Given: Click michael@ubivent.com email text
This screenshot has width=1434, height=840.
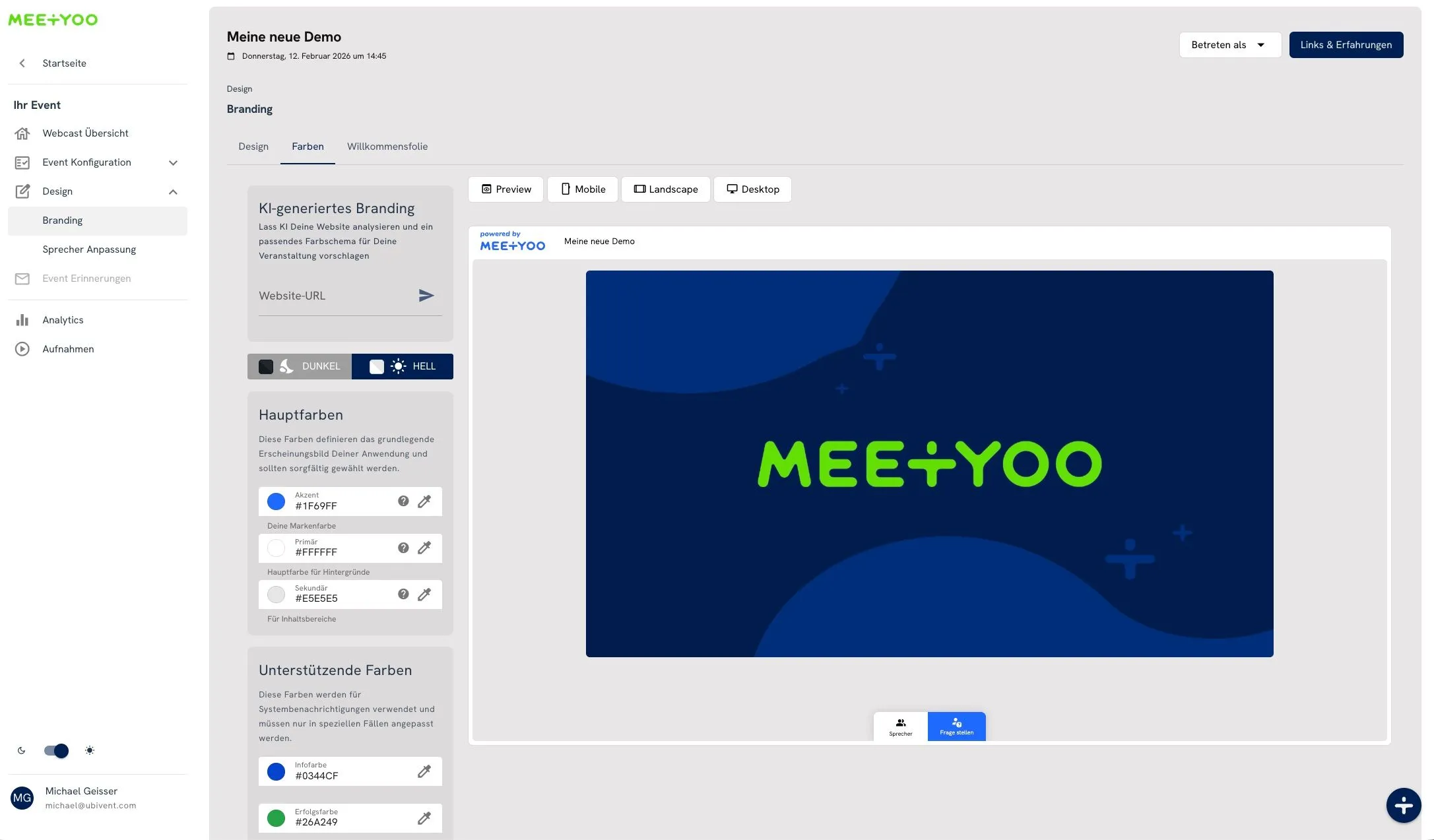Looking at the screenshot, I should coord(90,806).
